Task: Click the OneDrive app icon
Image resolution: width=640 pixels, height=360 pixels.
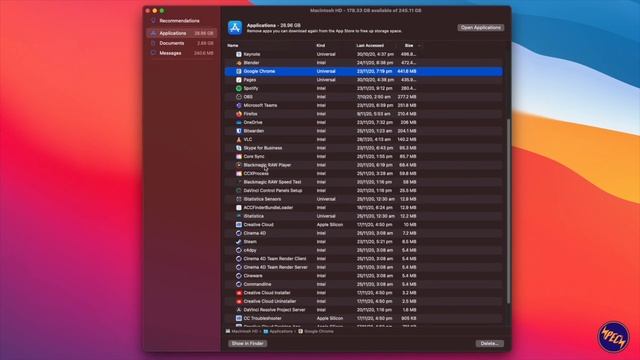Action: pyautogui.click(x=239, y=122)
